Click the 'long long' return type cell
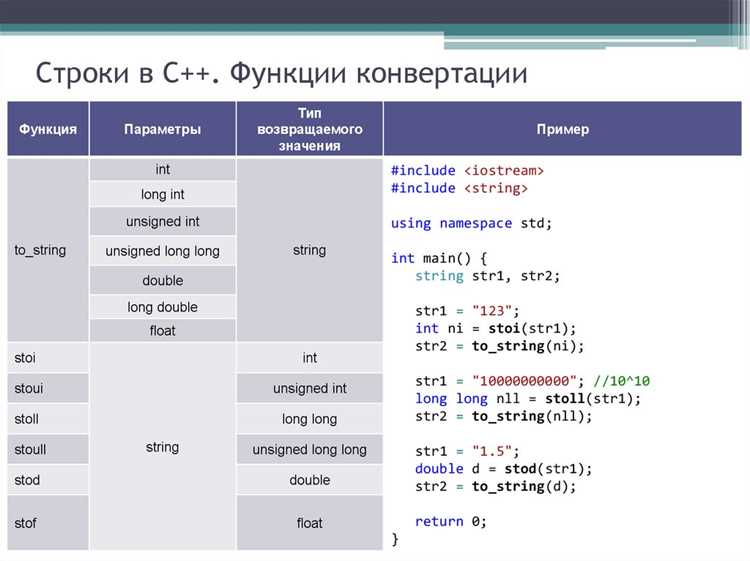The image size is (750, 561). (309, 418)
